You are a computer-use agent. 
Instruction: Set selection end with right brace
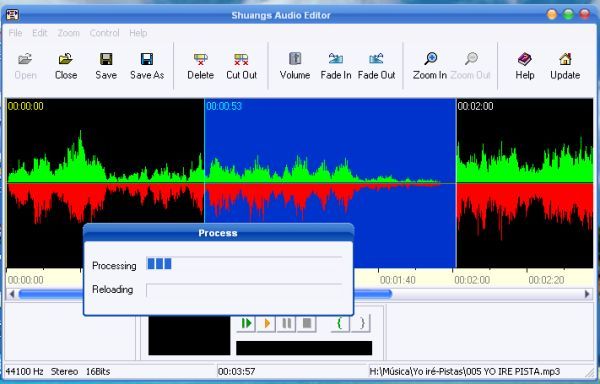pos(361,324)
